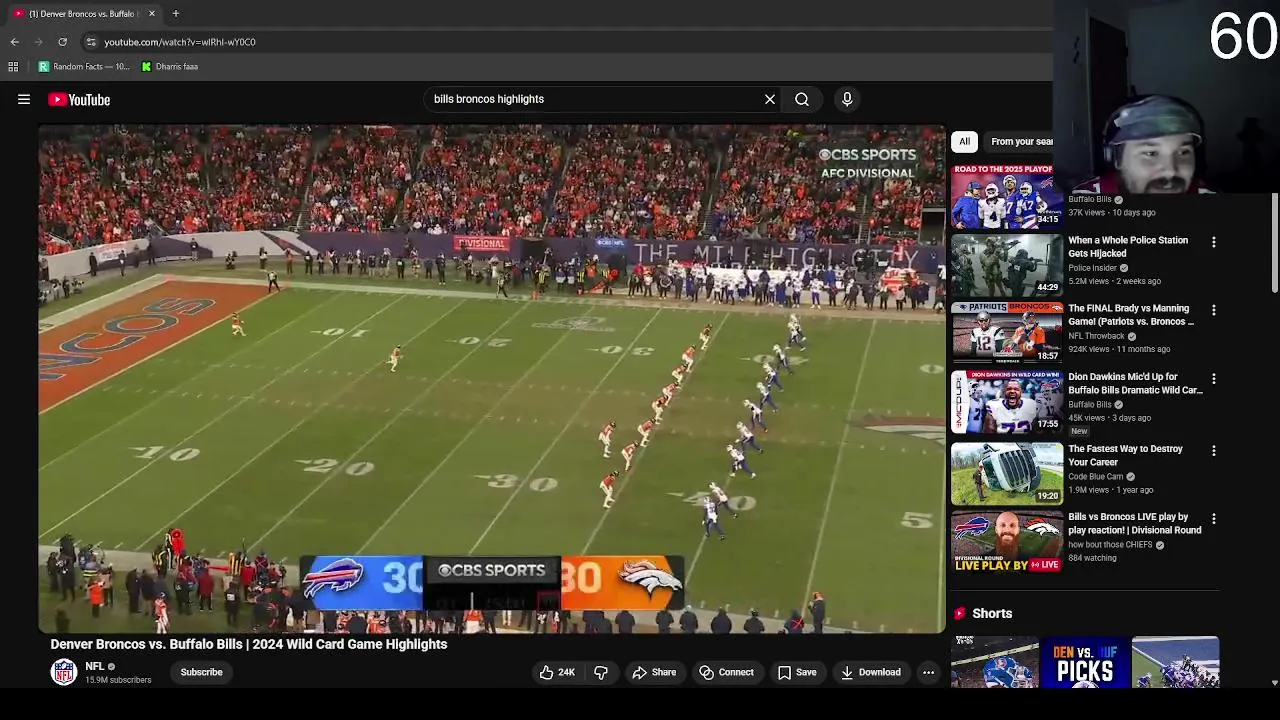The image size is (1280, 720).
Task: Open options for FINAL Brady vs Manning video
Action: pos(1214,310)
